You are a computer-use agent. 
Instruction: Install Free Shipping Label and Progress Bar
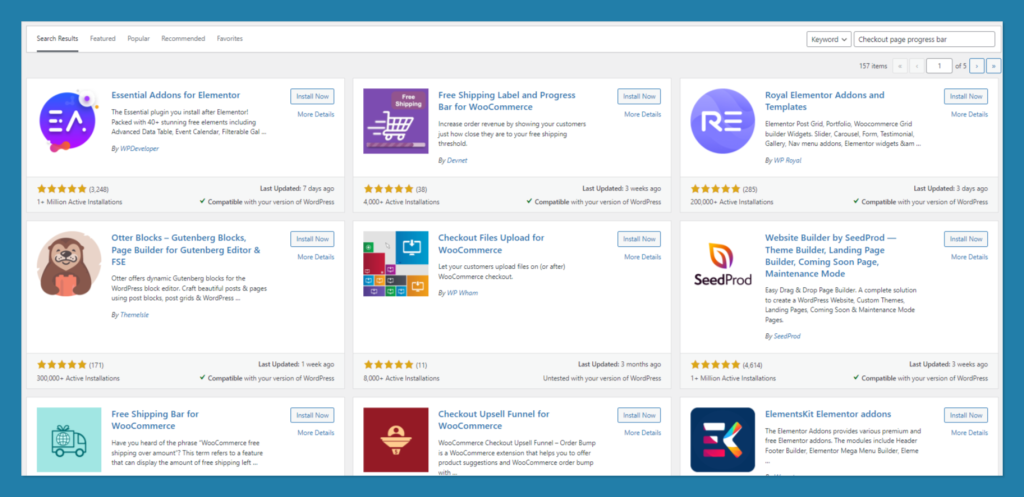(639, 97)
